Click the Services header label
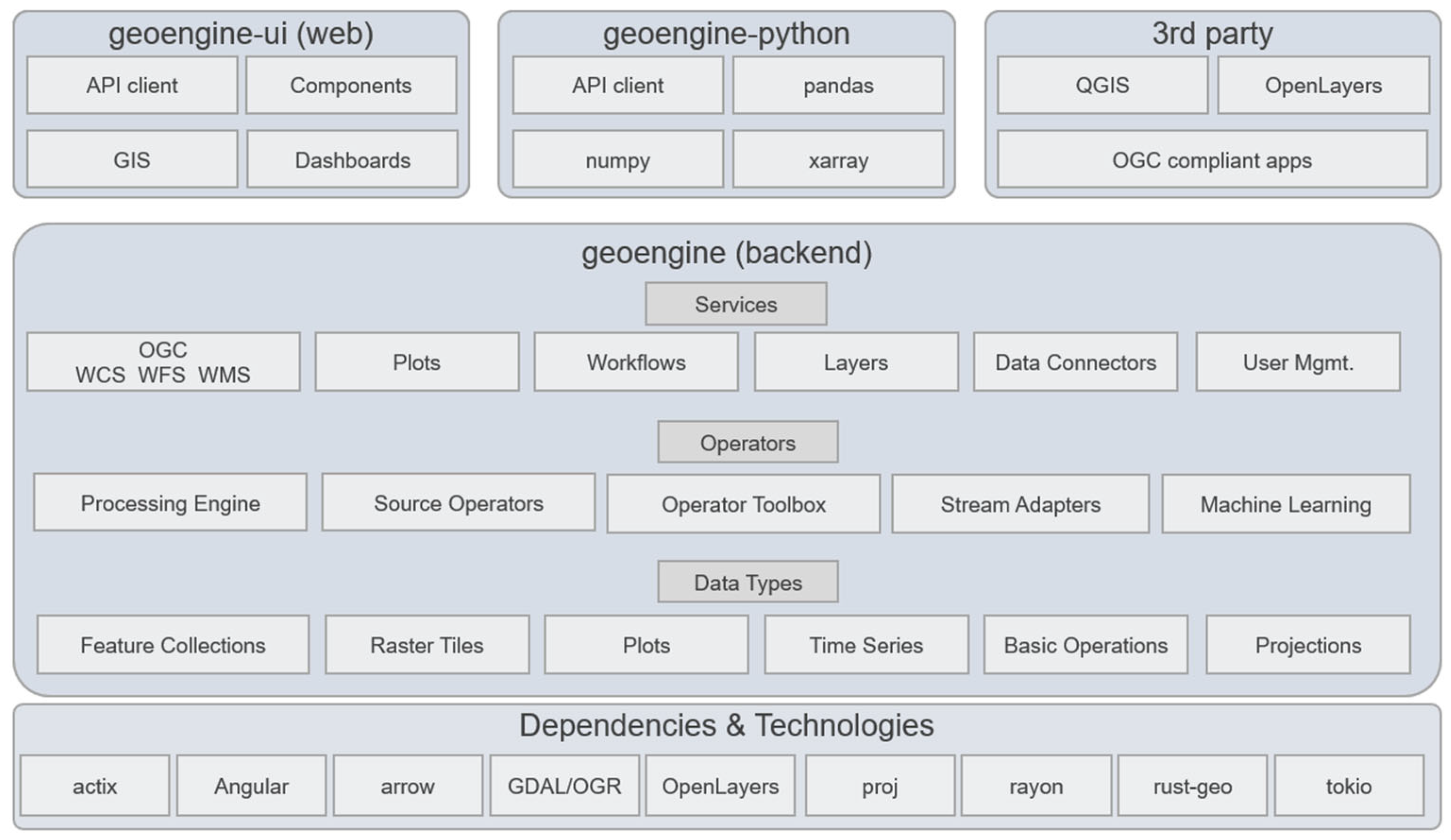The image size is (1451, 840). pyautogui.click(x=736, y=304)
